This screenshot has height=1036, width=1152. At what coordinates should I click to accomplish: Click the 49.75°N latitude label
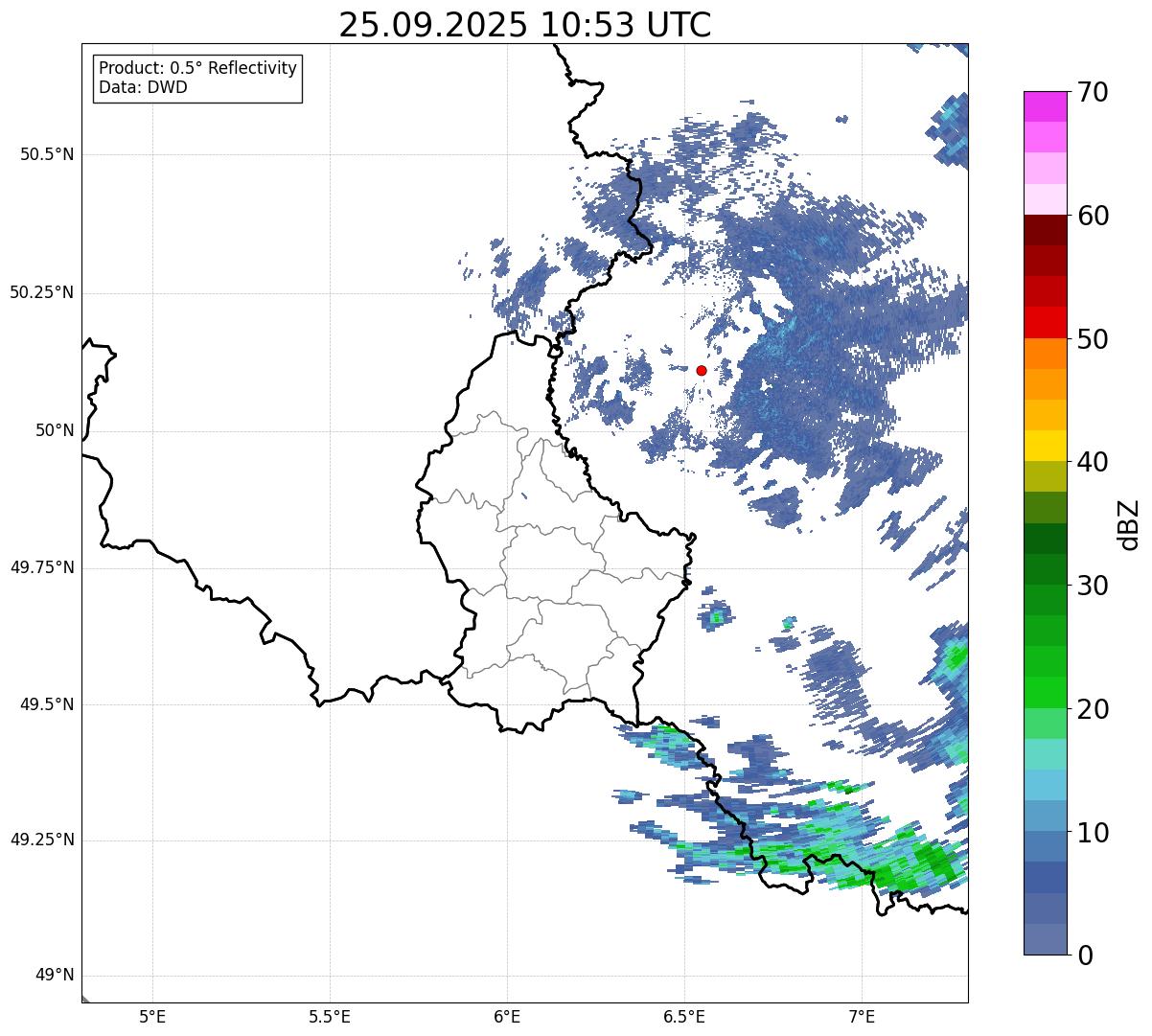pos(41,567)
